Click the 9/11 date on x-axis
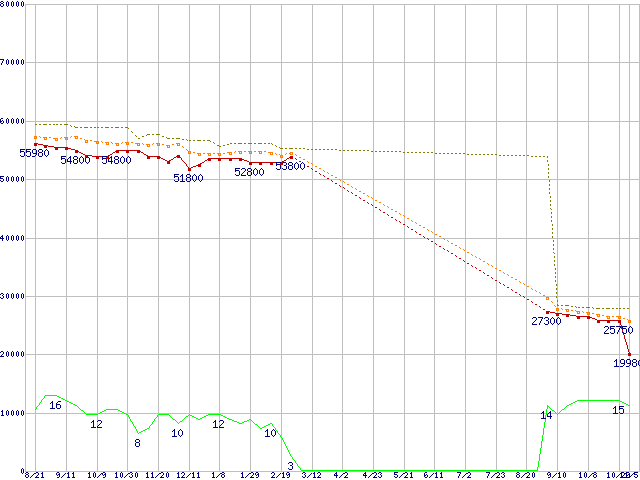This screenshot has height=480, width=640. [66, 475]
